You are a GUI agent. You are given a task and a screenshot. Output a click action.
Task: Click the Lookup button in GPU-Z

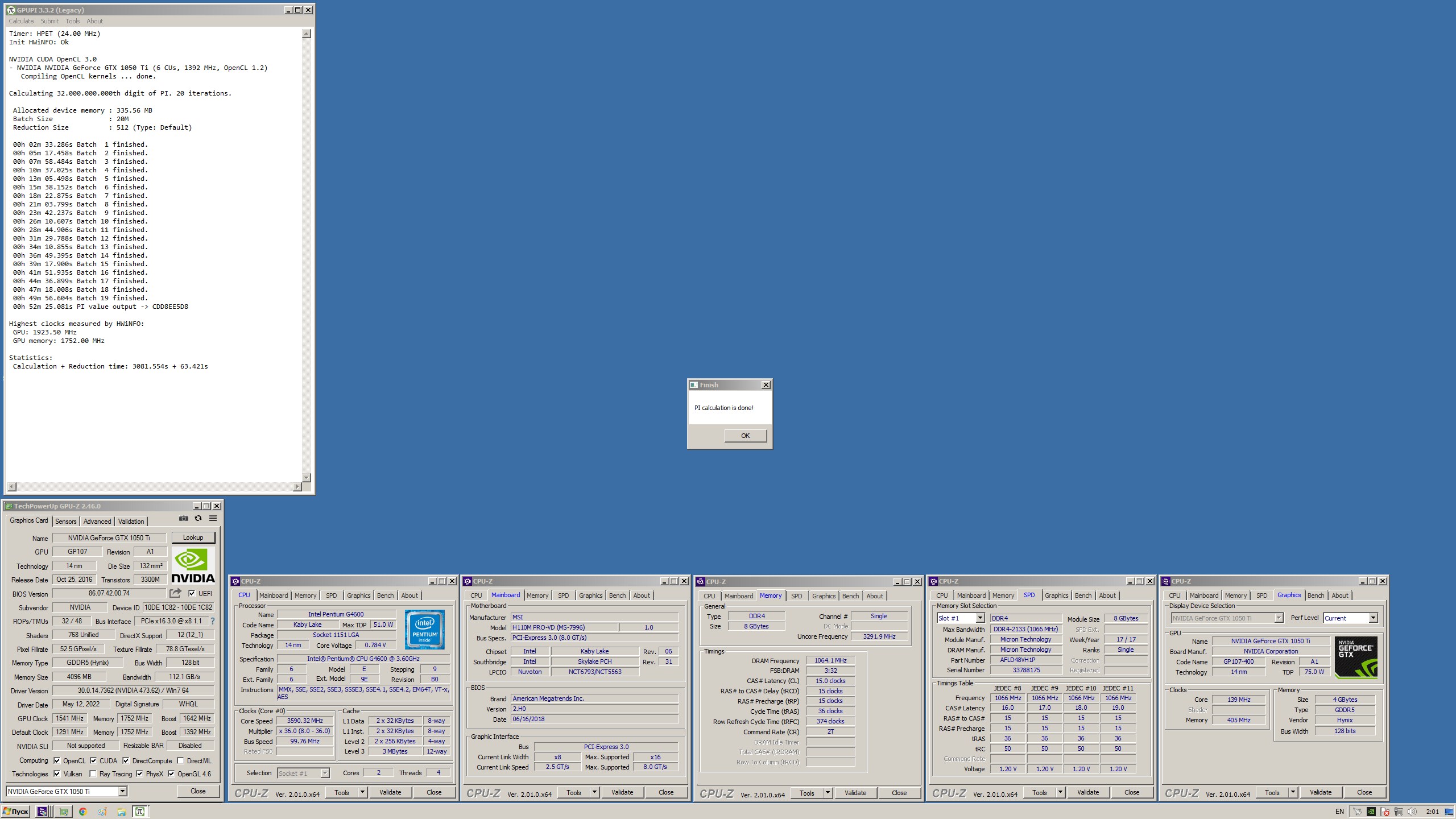click(x=193, y=537)
